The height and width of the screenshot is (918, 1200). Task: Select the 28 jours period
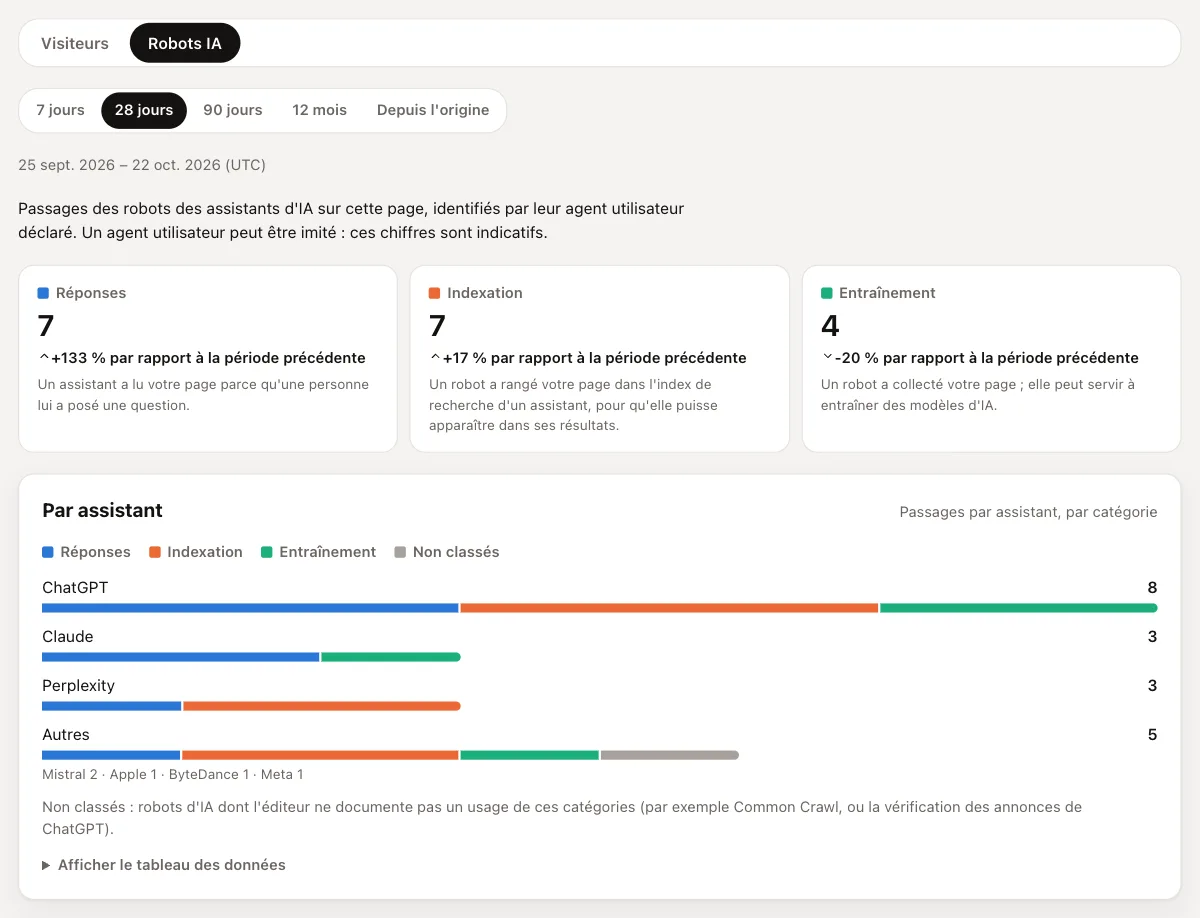point(144,110)
